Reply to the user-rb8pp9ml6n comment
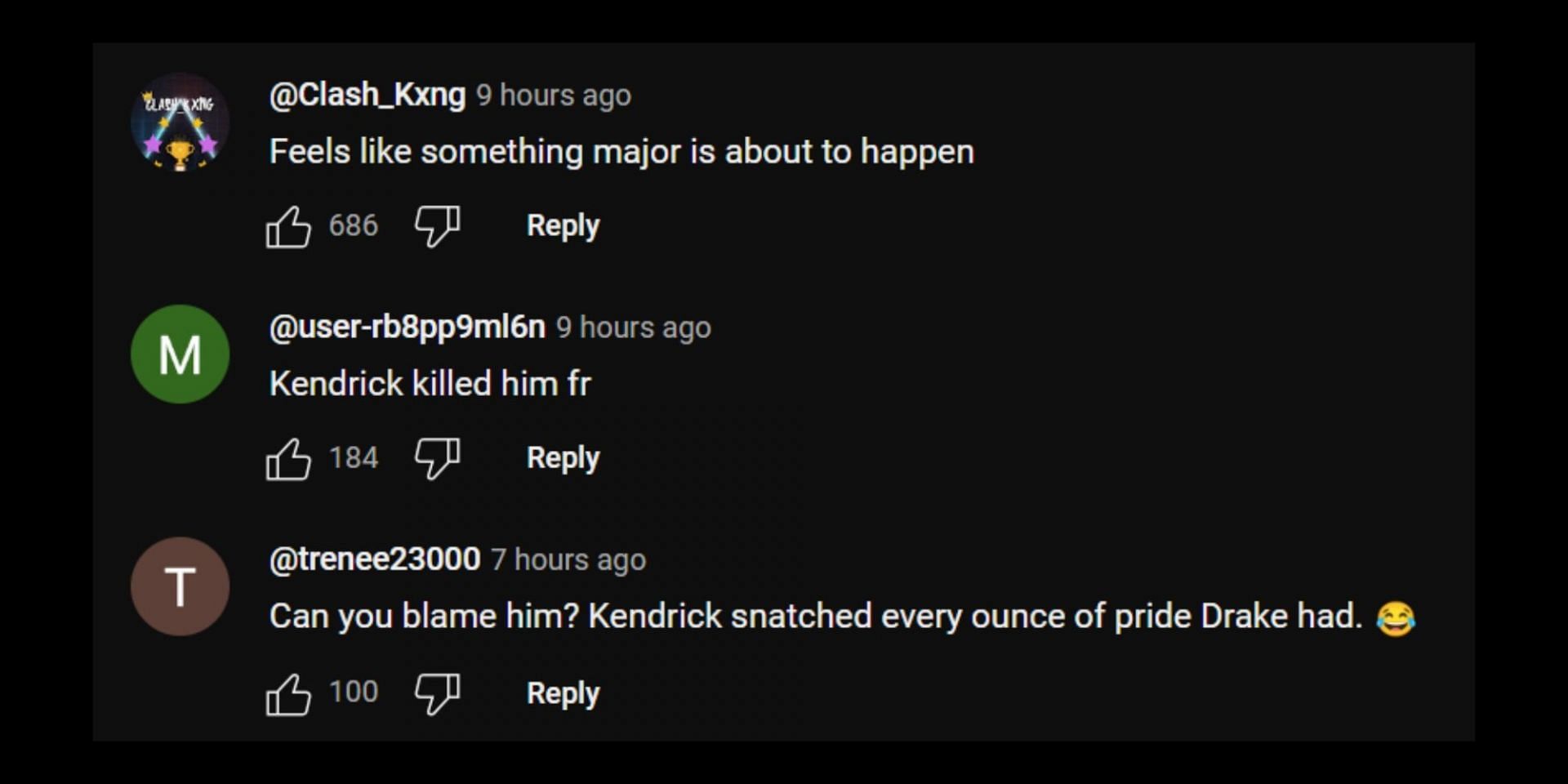 click(563, 458)
